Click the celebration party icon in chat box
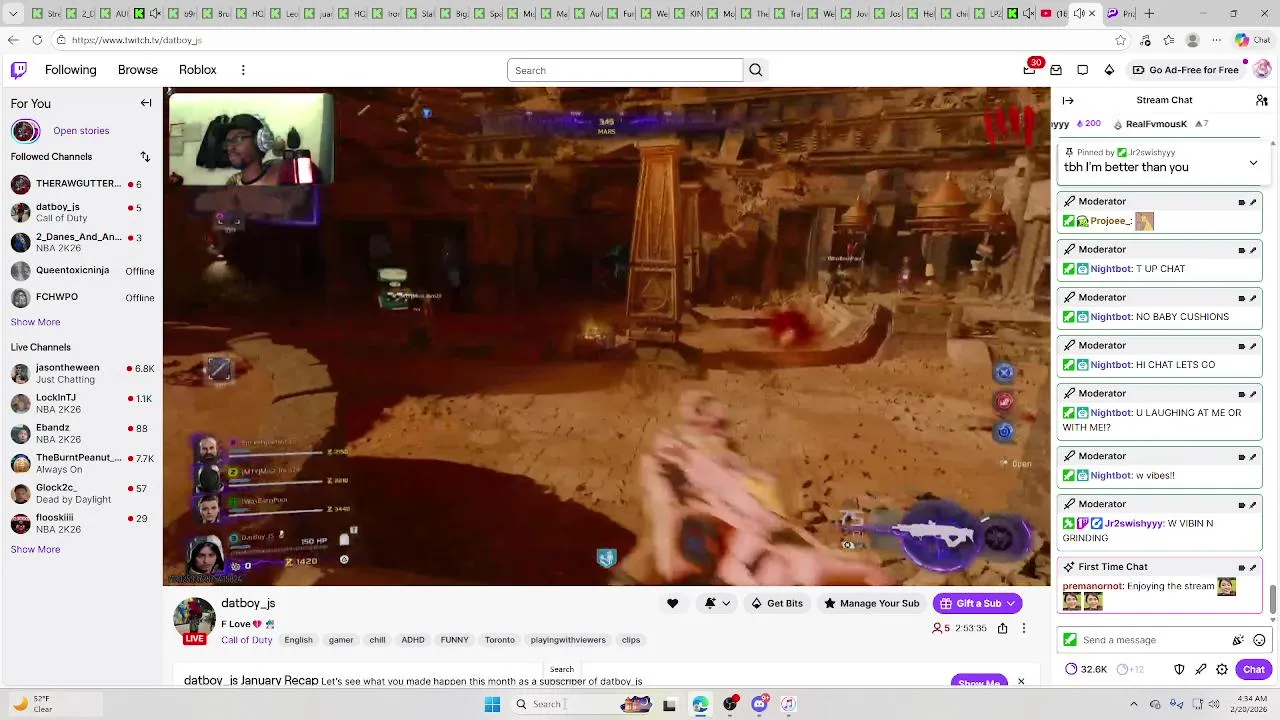 tap(1238, 640)
